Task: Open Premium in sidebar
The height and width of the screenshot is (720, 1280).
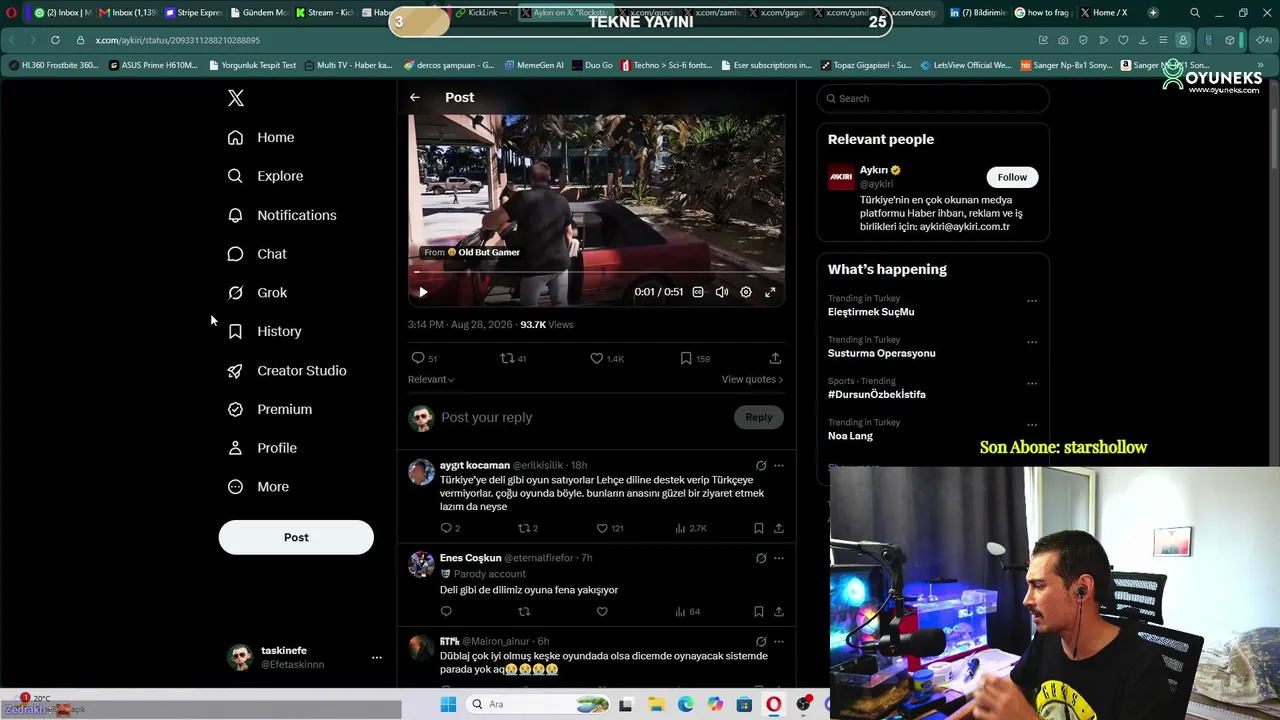Action: coord(270,409)
